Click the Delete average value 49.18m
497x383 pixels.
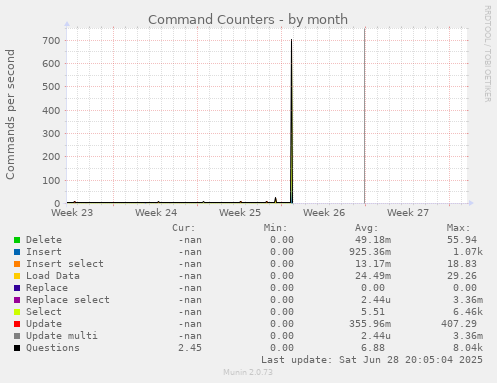point(373,240)
